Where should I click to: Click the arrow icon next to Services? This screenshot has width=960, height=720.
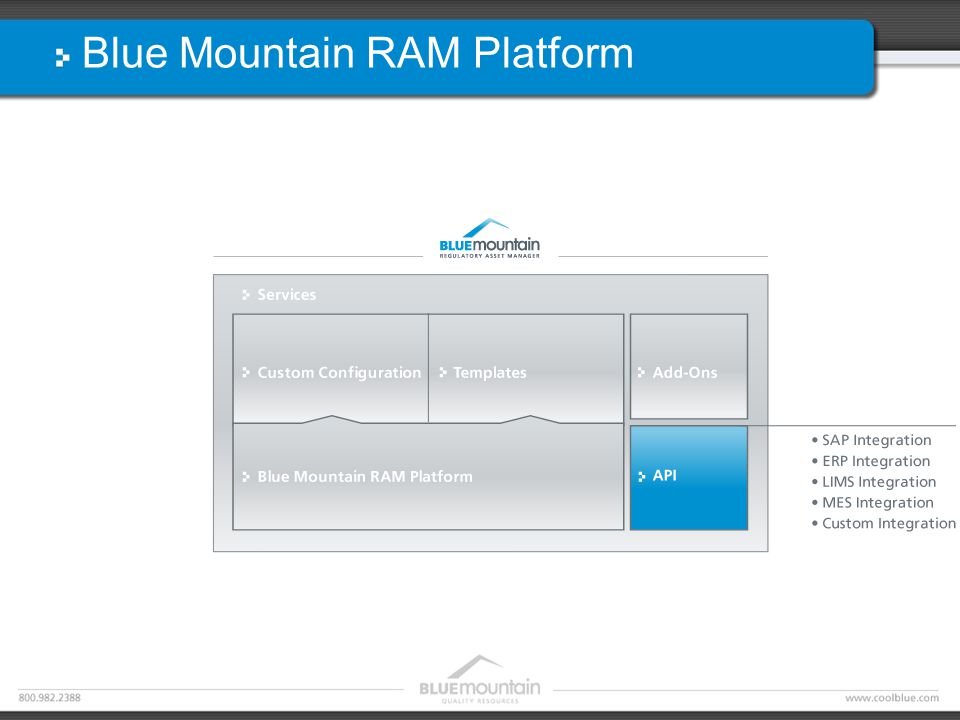(246, 295)
